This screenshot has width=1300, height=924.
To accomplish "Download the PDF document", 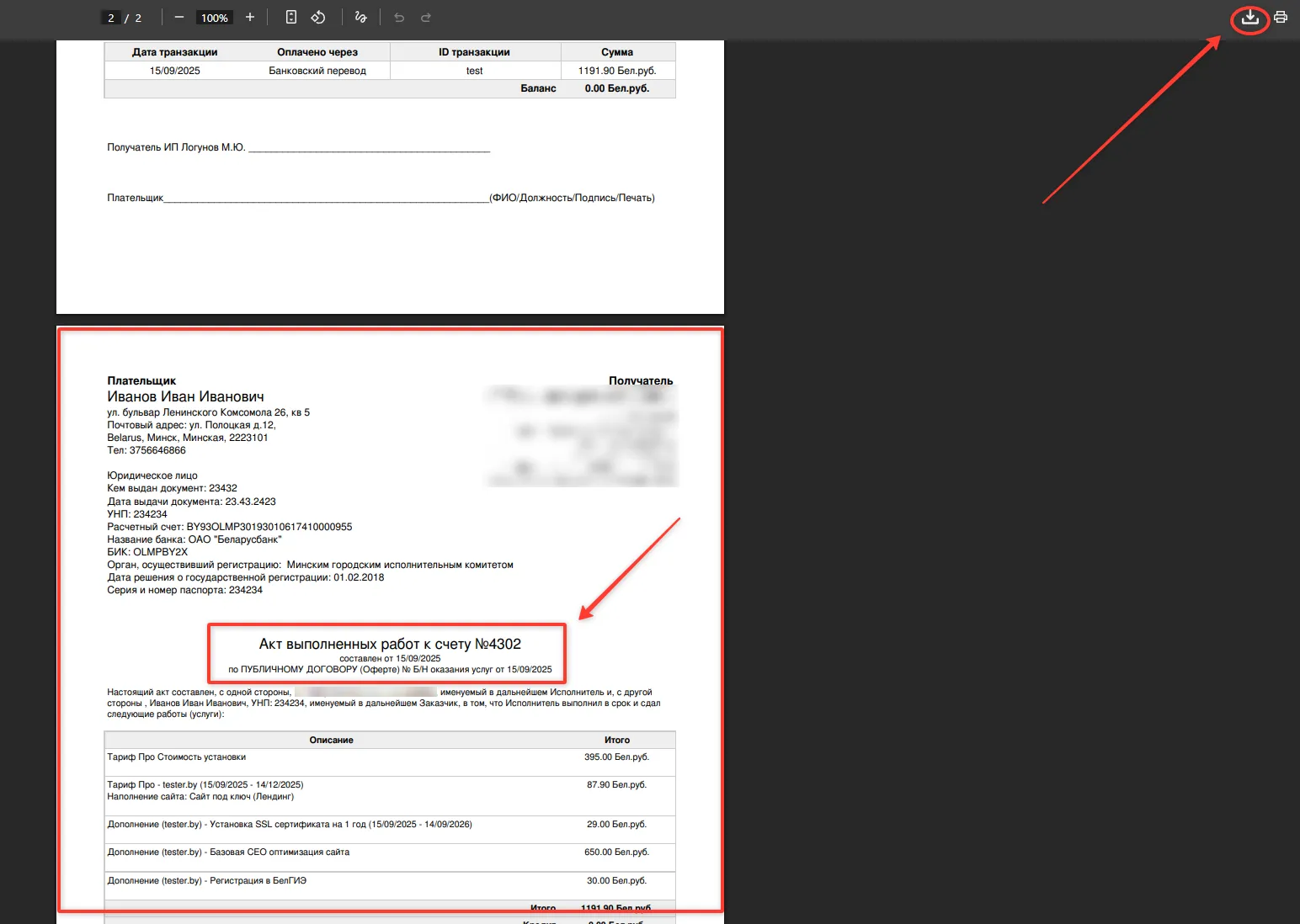I will [x=1249, y=18].
